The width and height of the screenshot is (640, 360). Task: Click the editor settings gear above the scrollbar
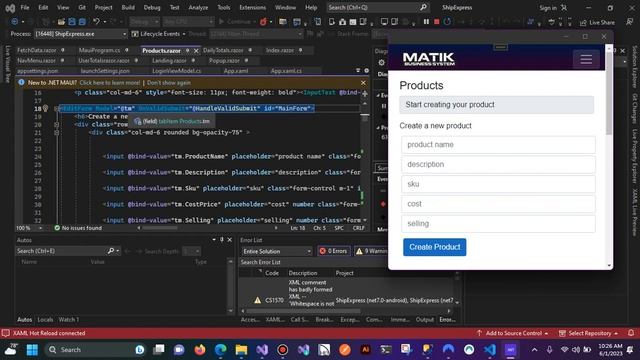click(366, 71)
